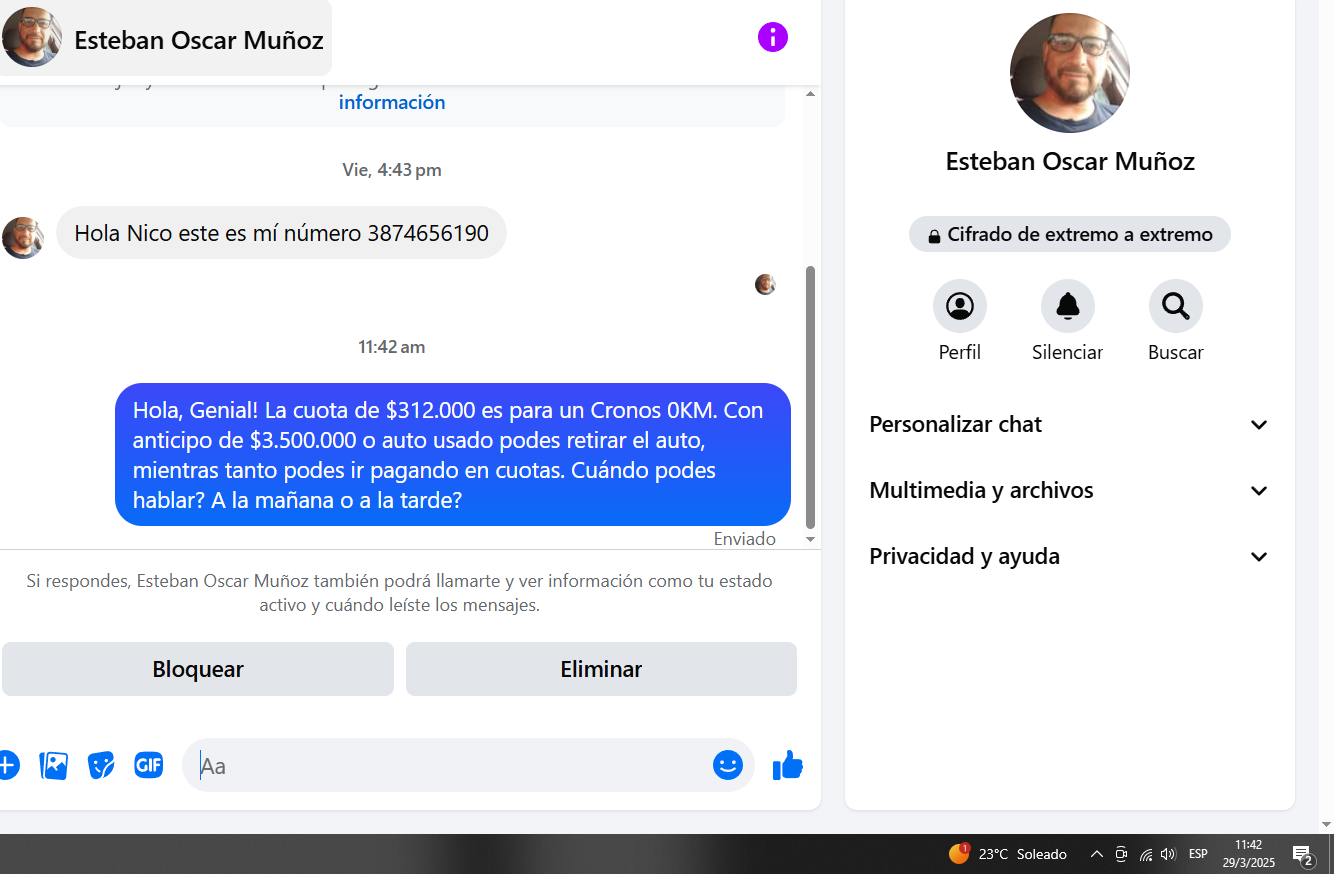This screenshot has height=874, width=1334.
Task: Focus the Aa message input field
Action: pyautogui.click(x=450, y=766)
